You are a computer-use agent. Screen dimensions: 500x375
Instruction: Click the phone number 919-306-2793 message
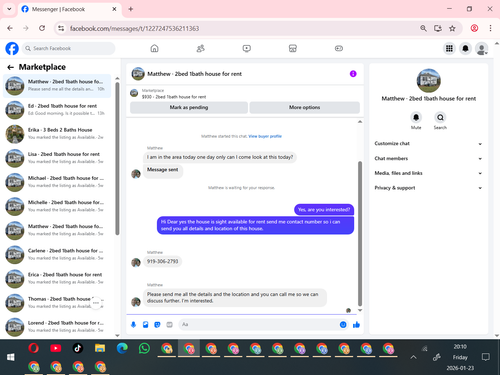[x=163, y=261]
